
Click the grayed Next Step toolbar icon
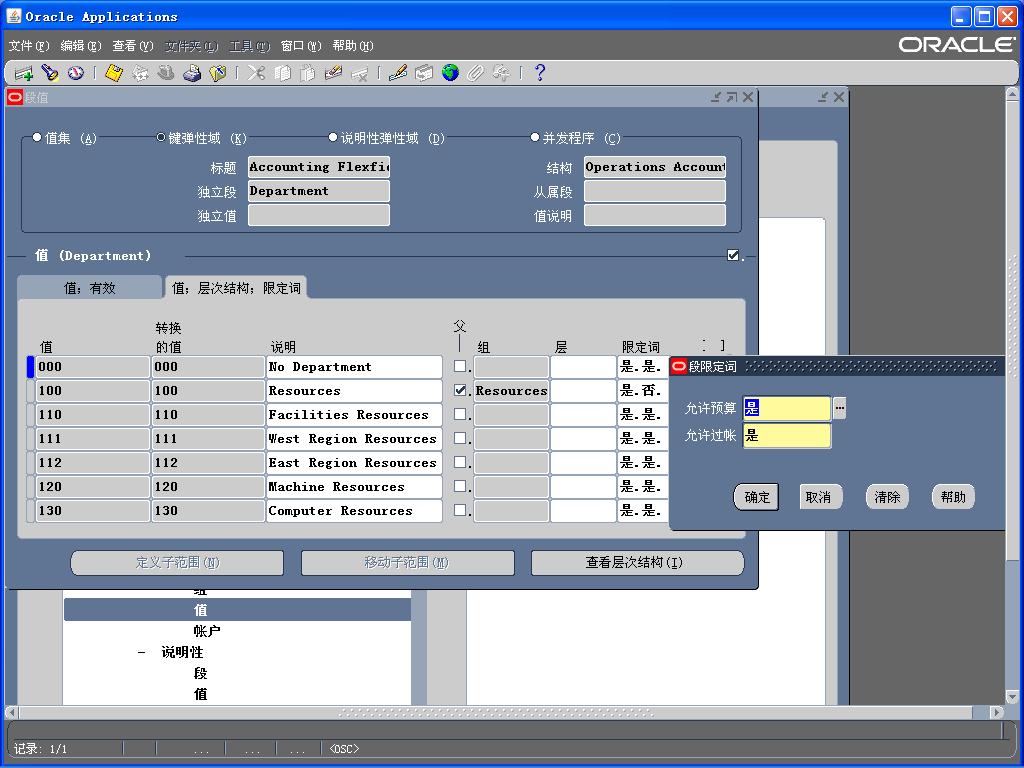140,72
